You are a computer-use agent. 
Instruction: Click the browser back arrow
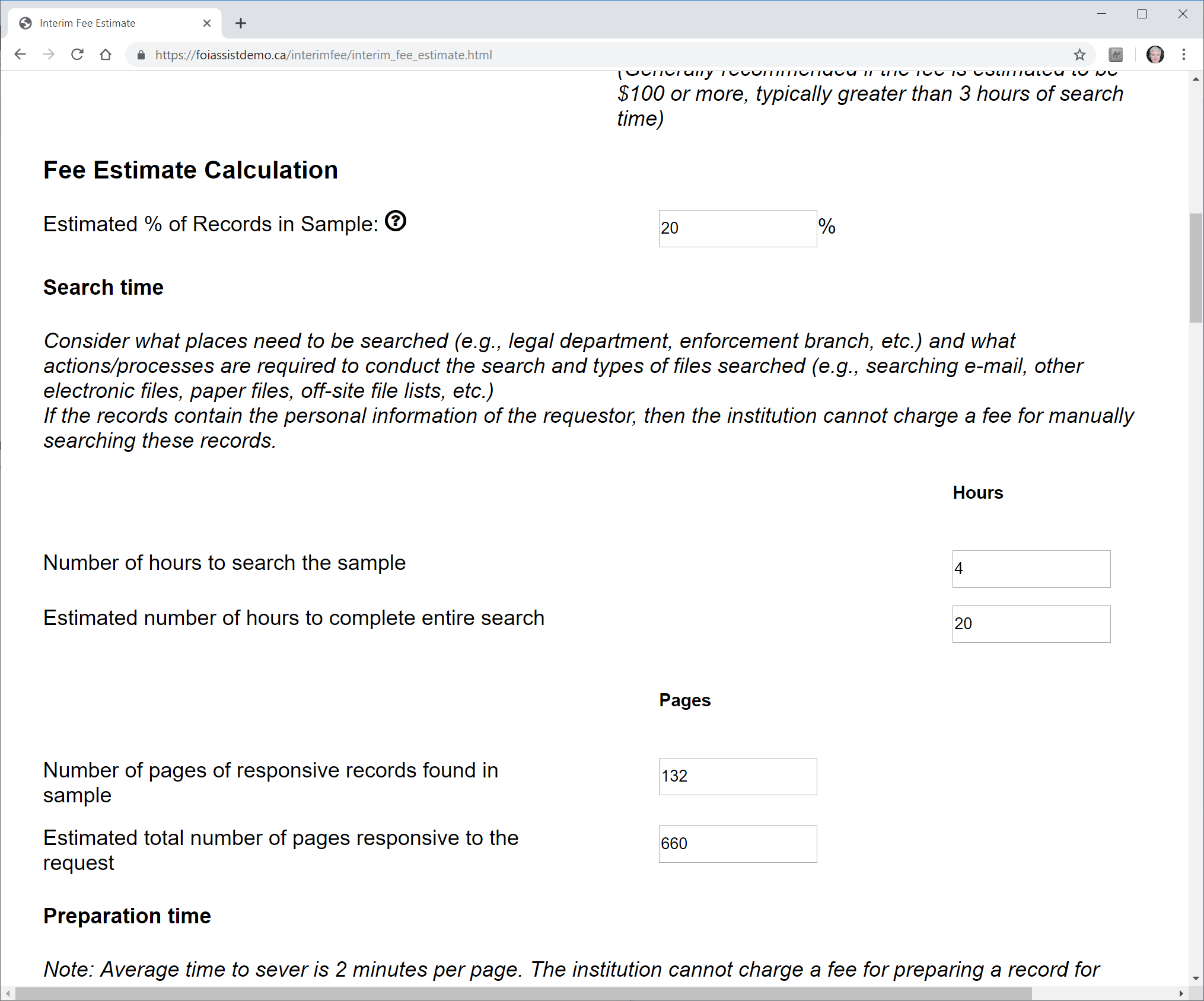coord(20,55)
